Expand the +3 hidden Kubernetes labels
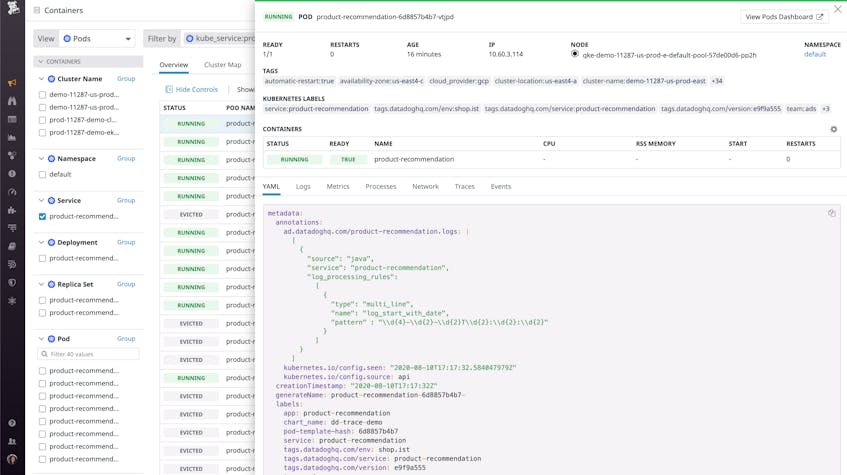Image resolution: width=847 pixels, height=475 pixels. click(x=826, y=109)
